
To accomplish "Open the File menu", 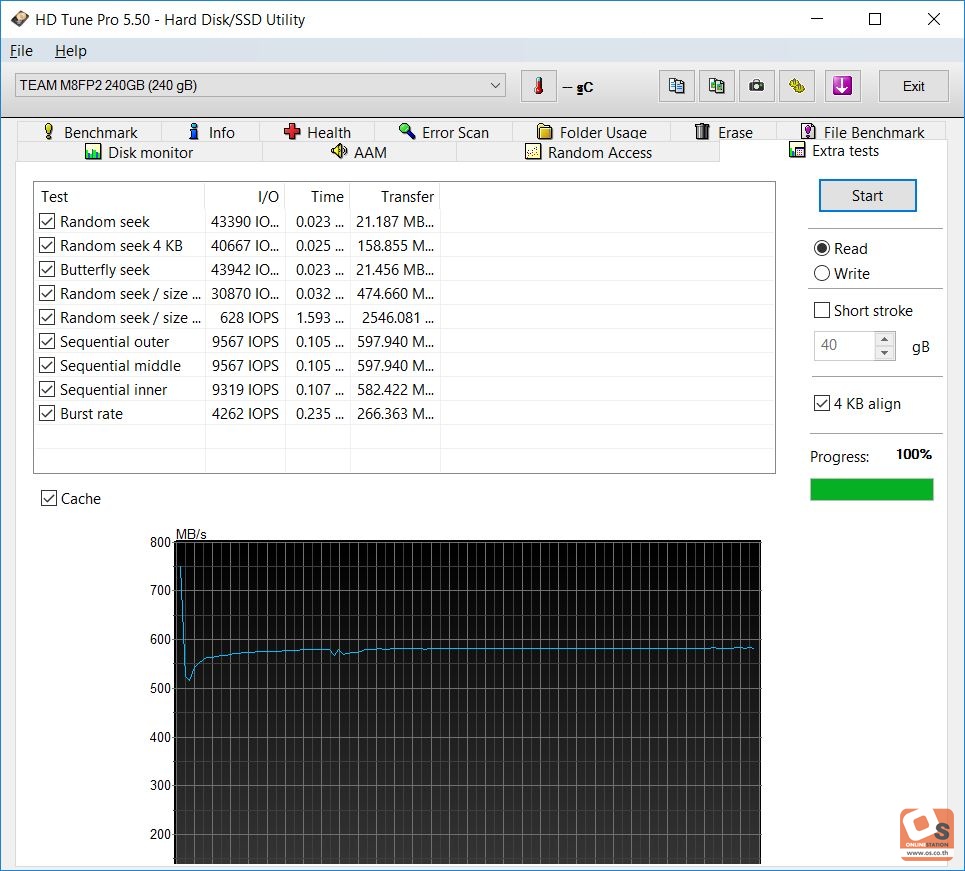I will tap(22, 51).
